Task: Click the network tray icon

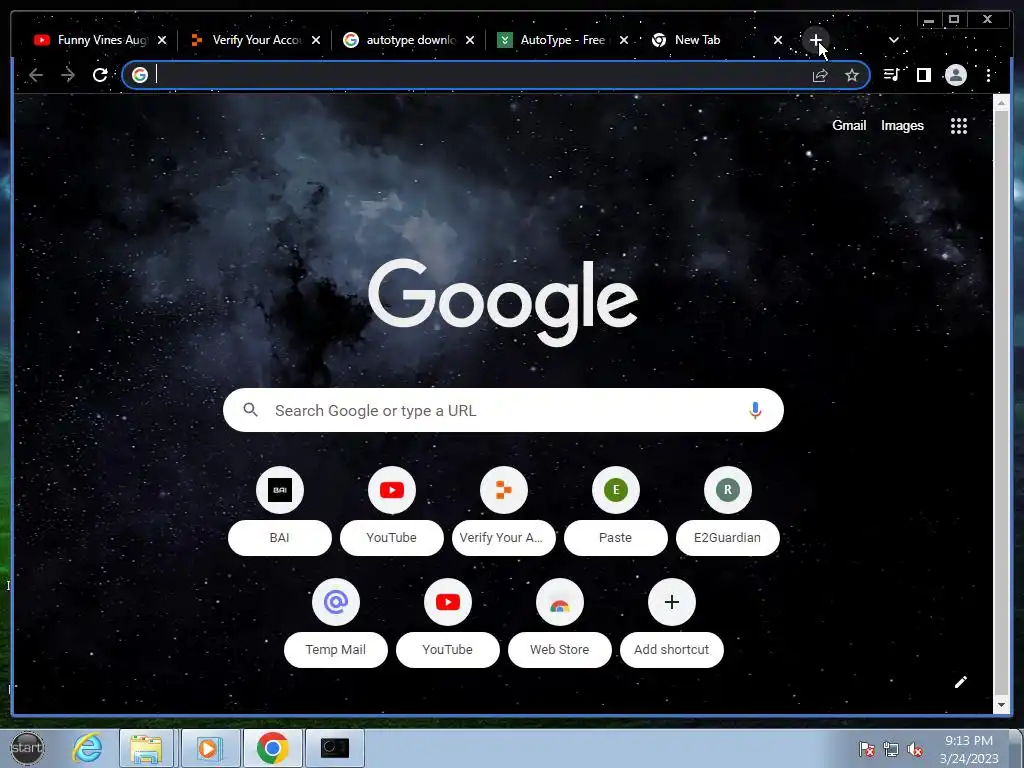Action: coord(891,750)
